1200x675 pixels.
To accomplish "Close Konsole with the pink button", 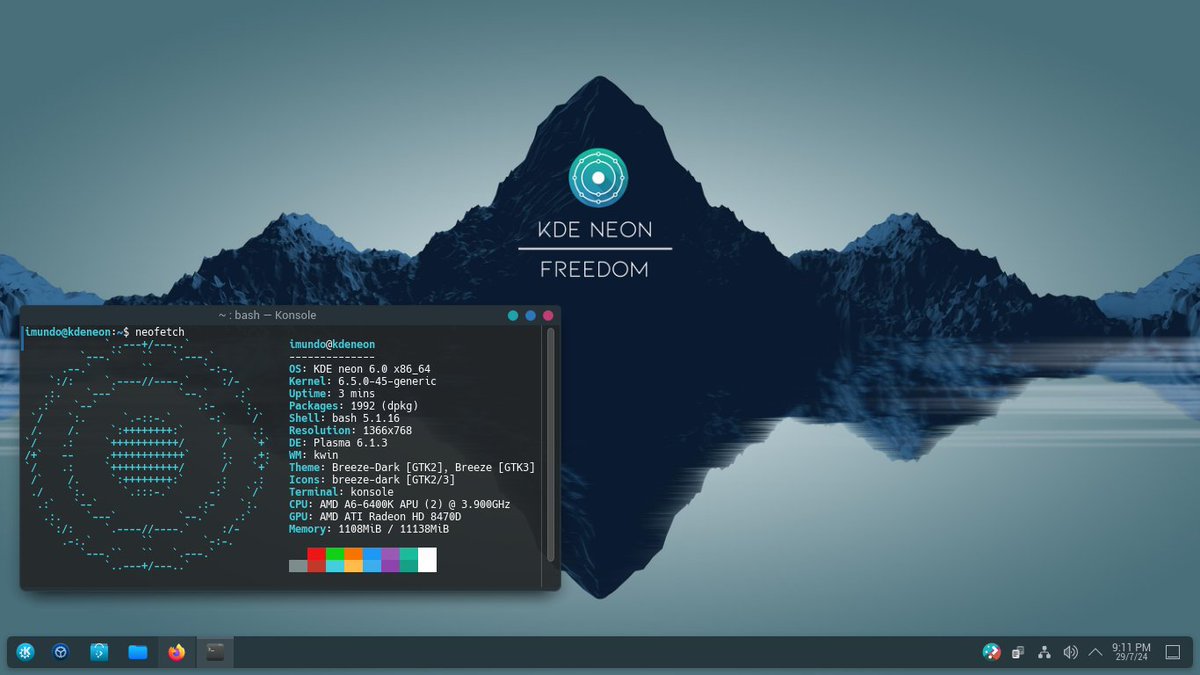I will point(548,315).
